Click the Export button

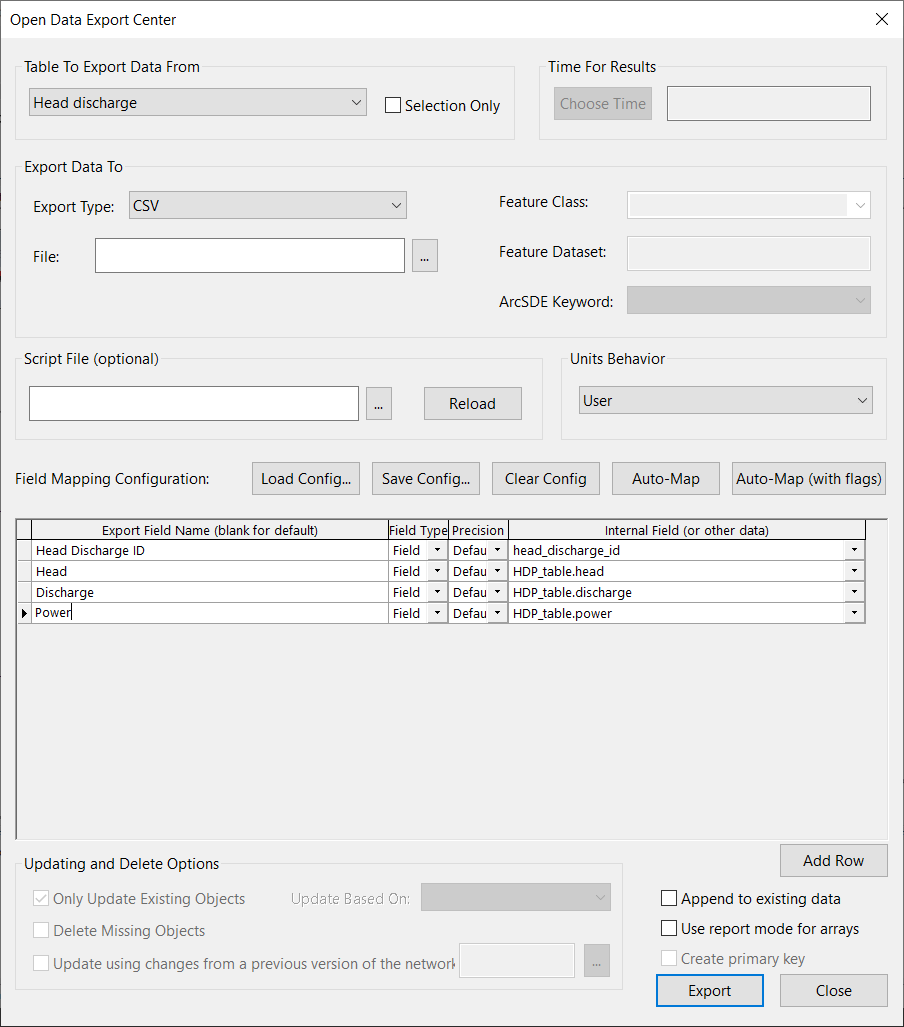pos(709,990)
